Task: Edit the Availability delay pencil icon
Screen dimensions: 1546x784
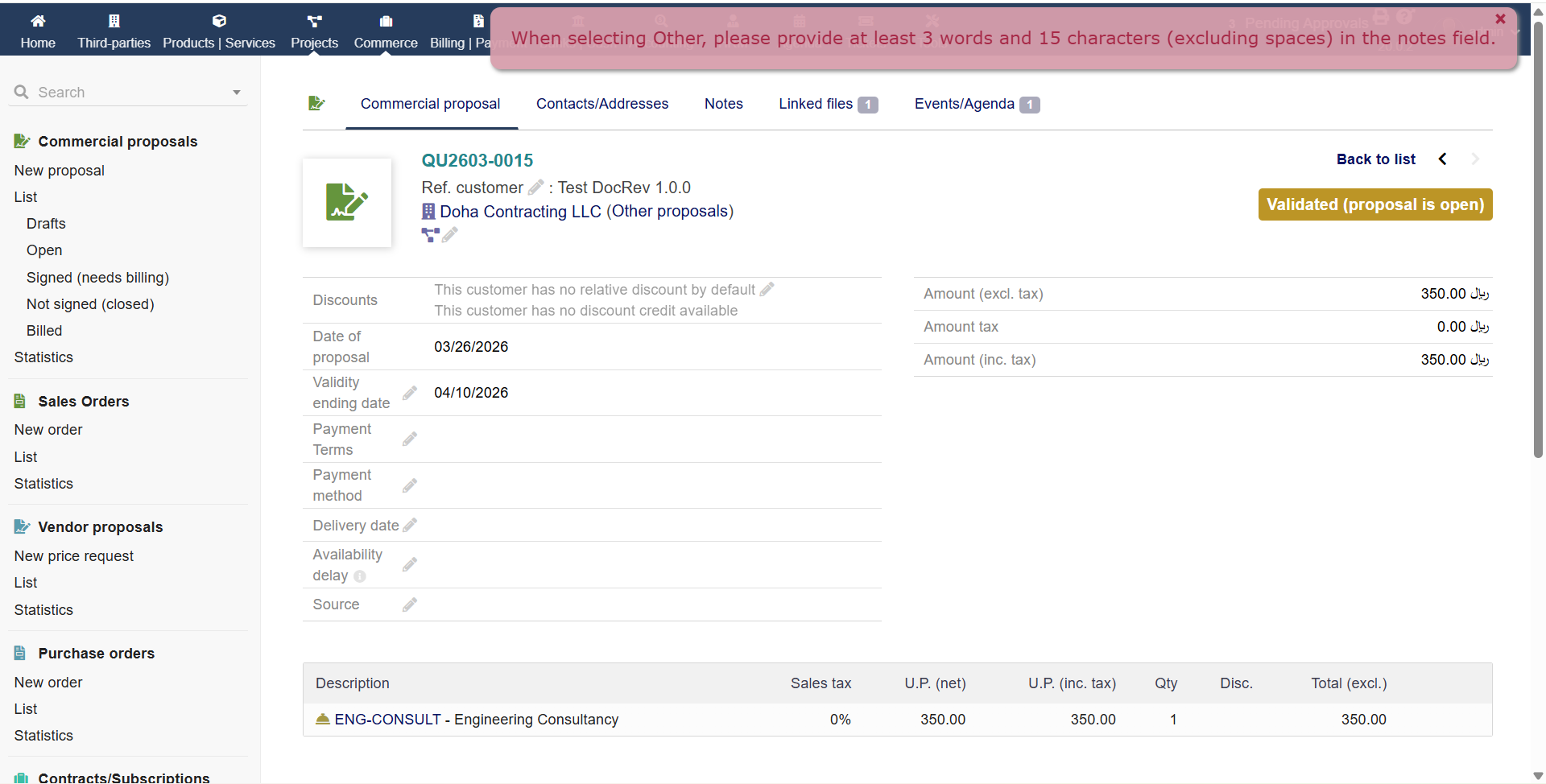Action: click(410, 565)
